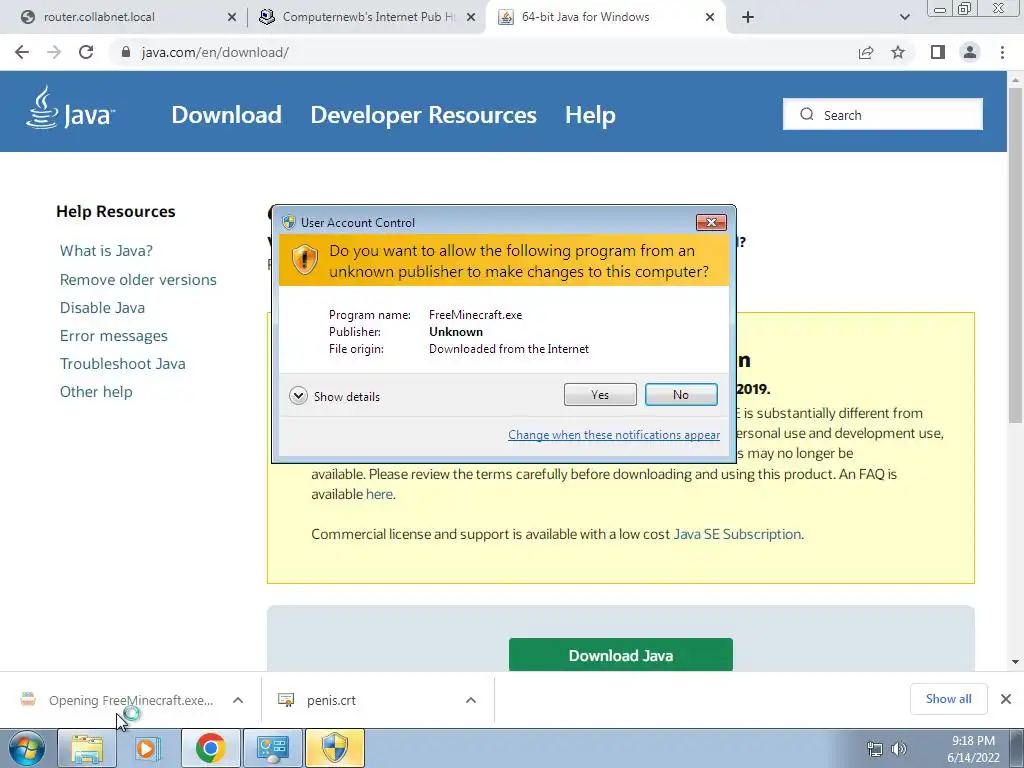Click the network tray icon

(874, 749)
